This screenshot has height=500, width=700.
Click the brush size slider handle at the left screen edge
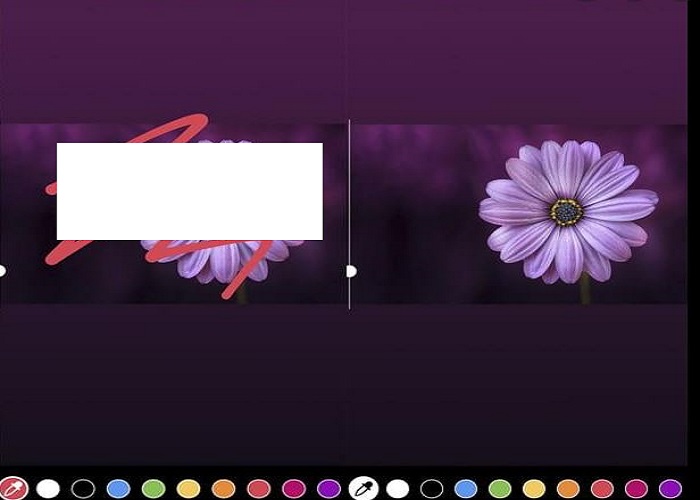tap(2, 271)
